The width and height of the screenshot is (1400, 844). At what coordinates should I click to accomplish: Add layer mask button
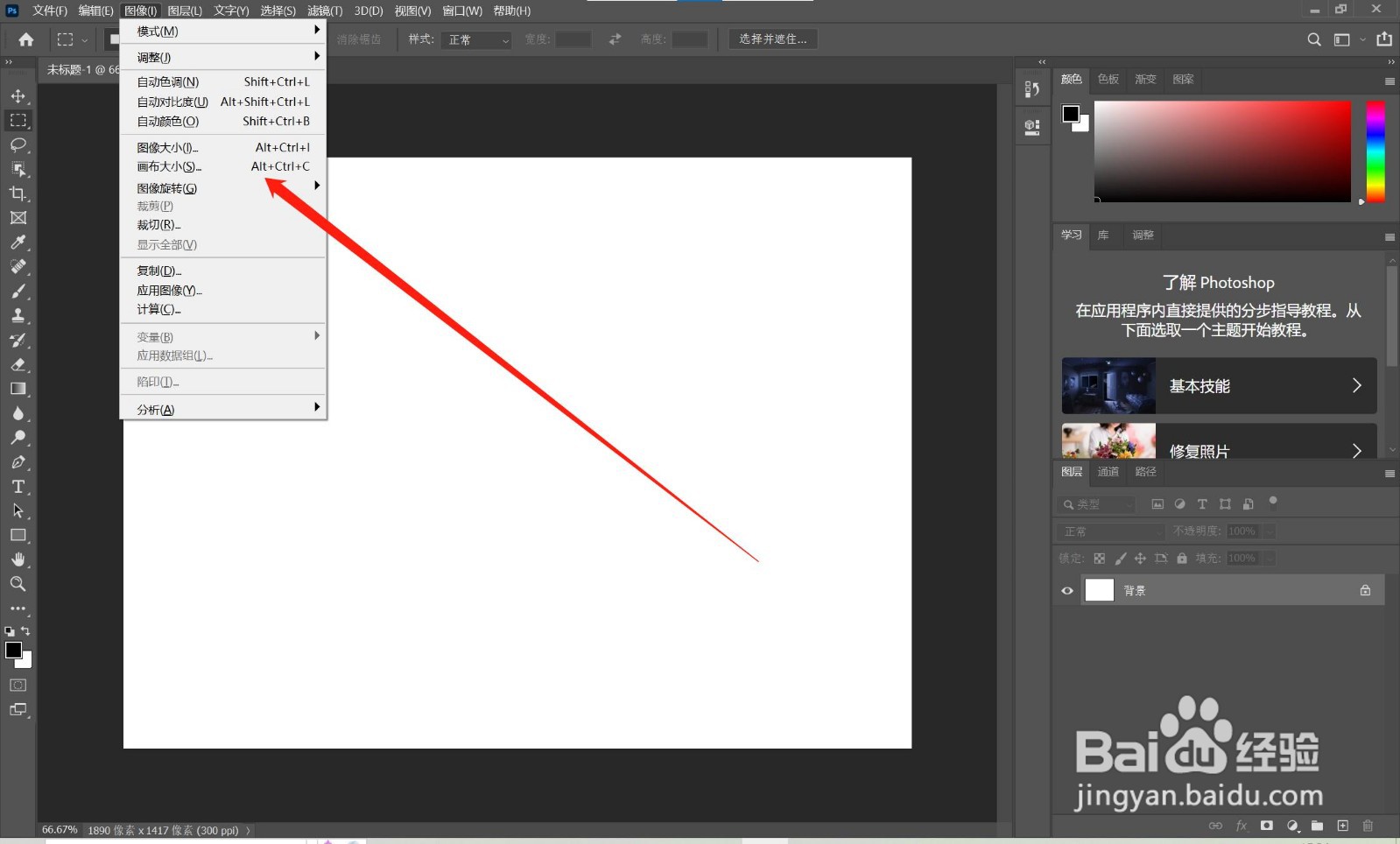coord(1267,826)
